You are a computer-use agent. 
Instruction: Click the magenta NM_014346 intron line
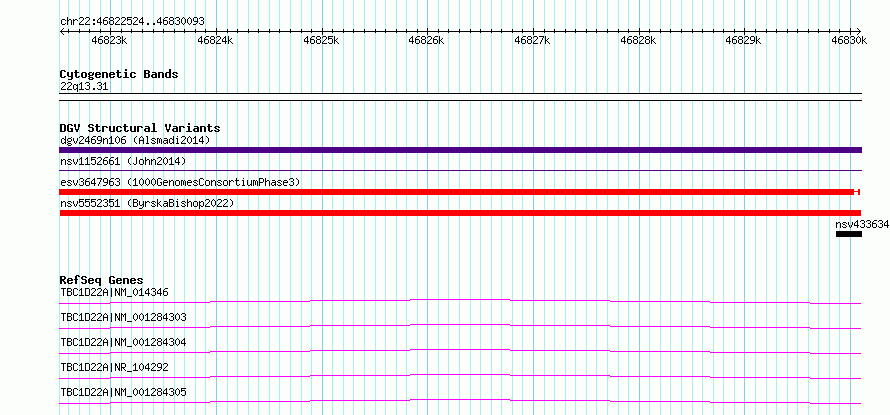460,301
